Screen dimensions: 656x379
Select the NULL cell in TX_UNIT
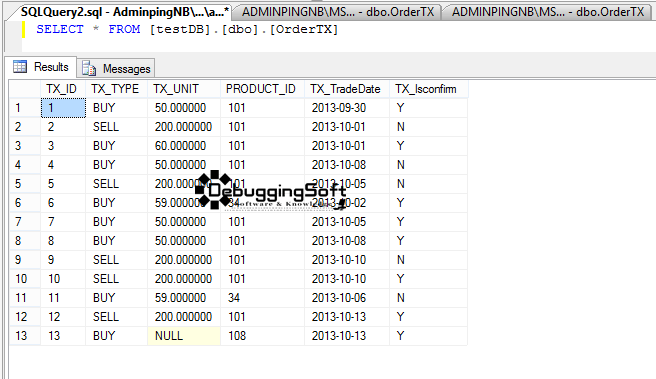click(x=184, y=336)
